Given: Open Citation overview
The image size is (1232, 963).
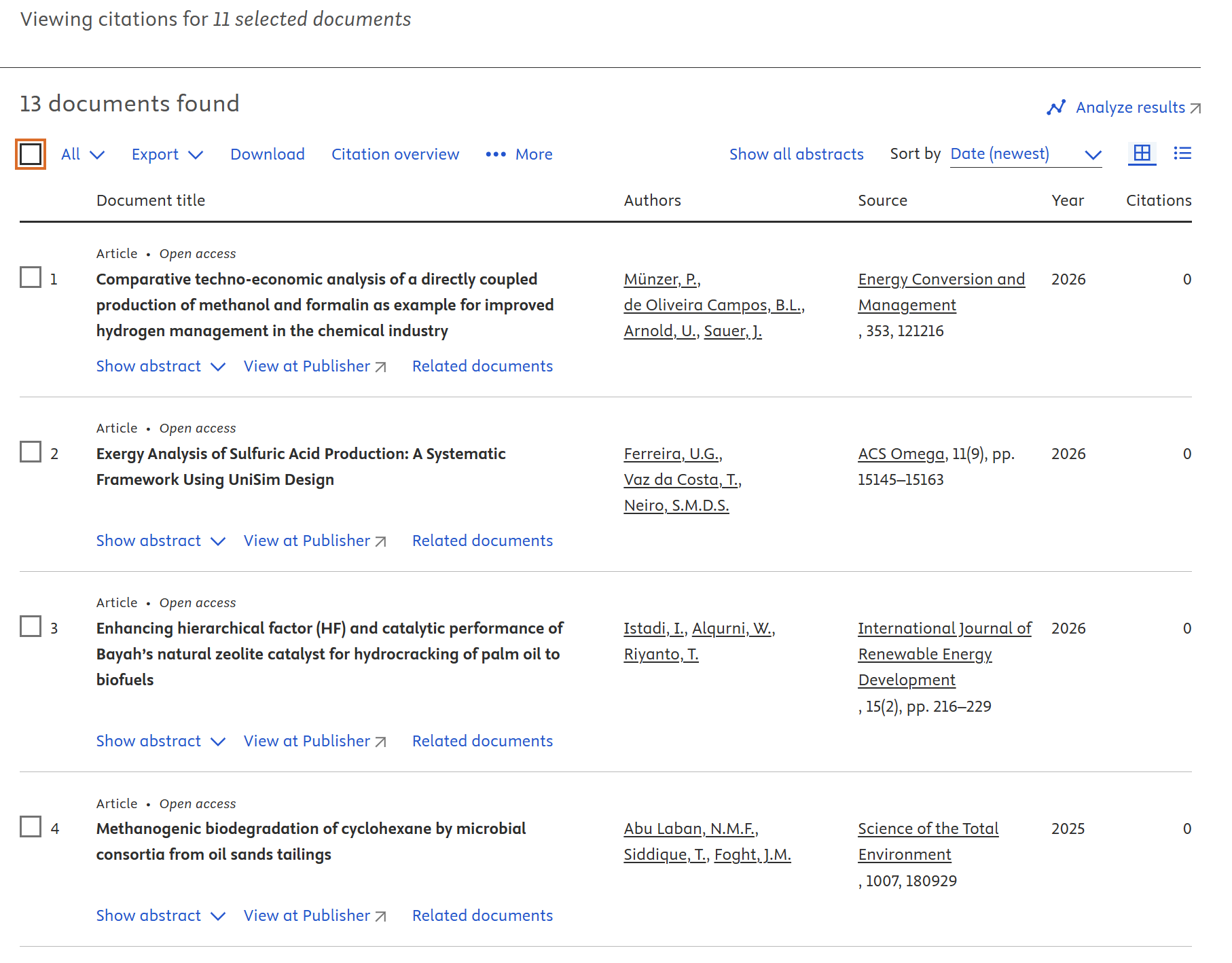Looking at the screenshot, I should 395,154.
